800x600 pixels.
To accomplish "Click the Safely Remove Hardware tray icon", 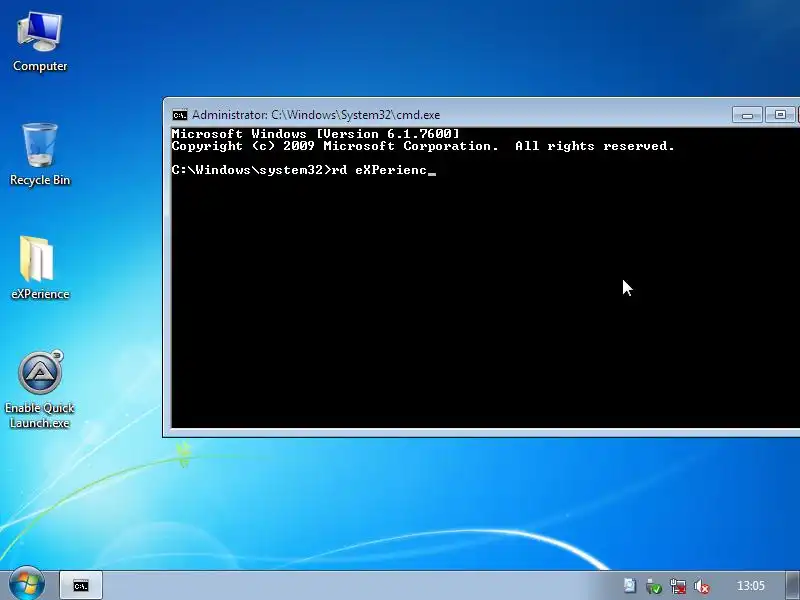I will pos(654,586).
